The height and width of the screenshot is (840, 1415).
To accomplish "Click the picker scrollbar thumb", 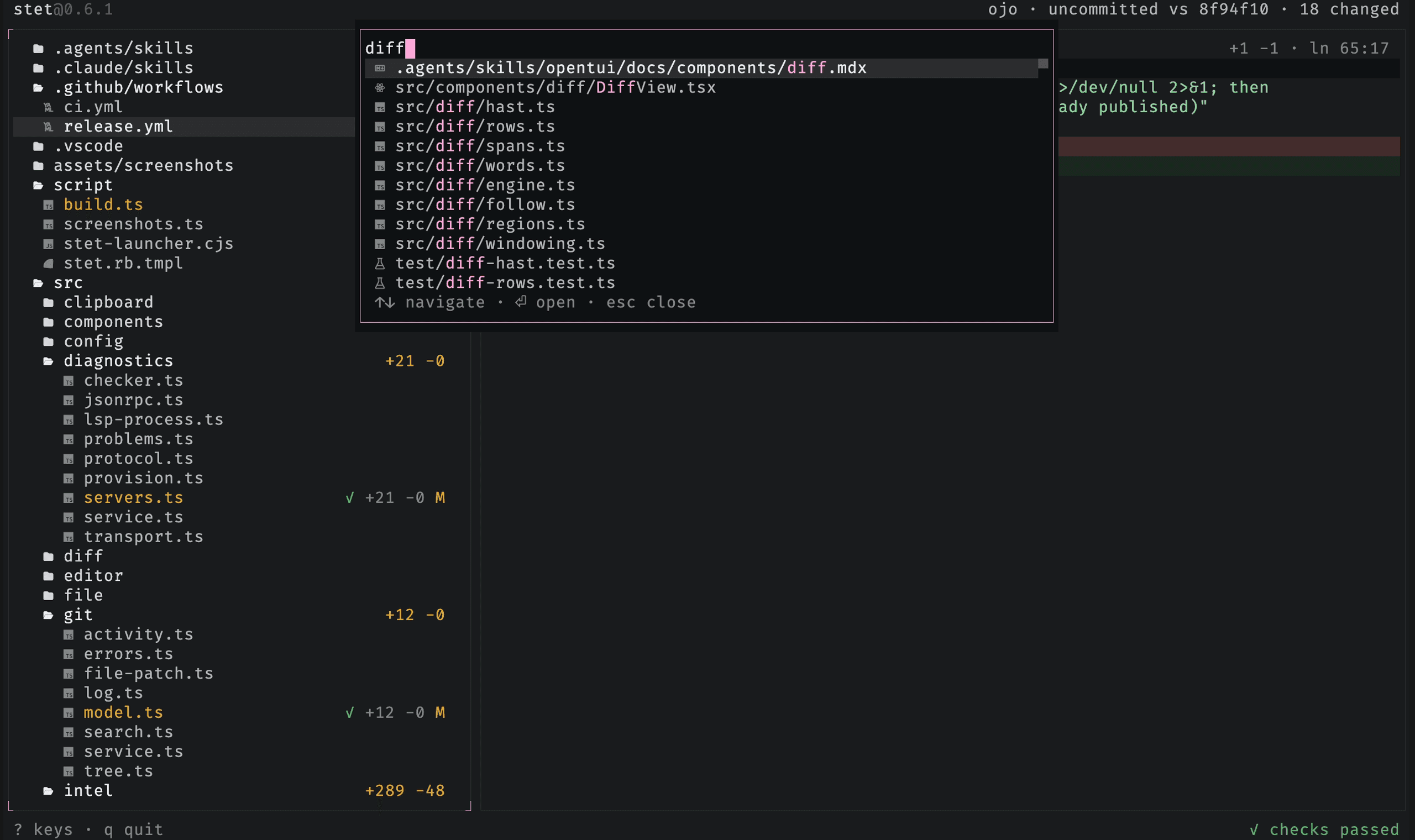I will click(x=1043, y=64).
